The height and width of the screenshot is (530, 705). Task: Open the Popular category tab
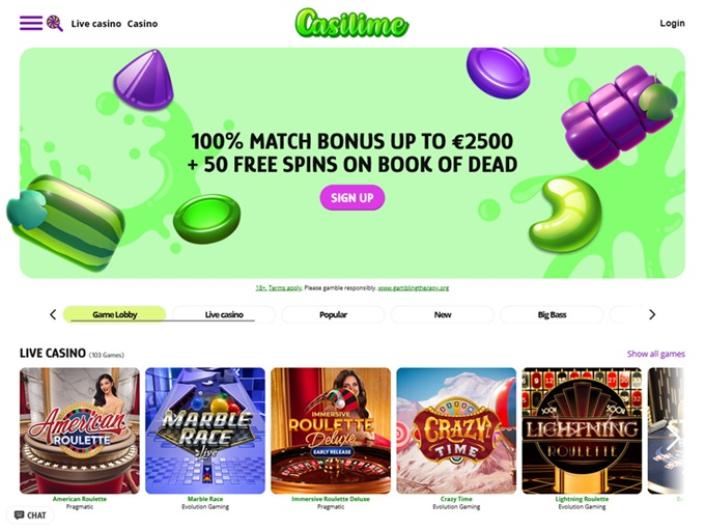[333, 315]
